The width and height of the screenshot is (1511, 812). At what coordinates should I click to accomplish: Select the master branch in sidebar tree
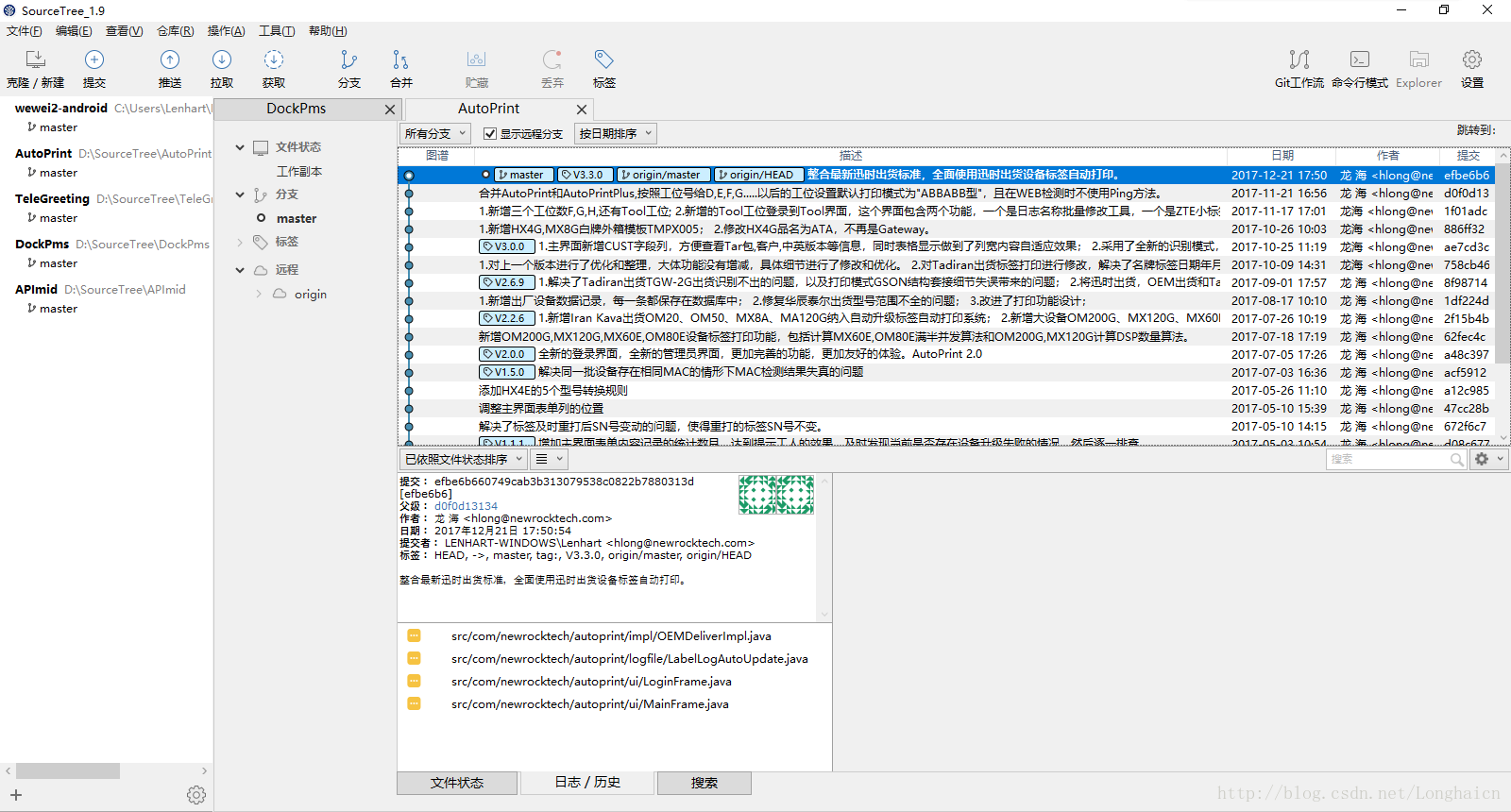(297, 218)
